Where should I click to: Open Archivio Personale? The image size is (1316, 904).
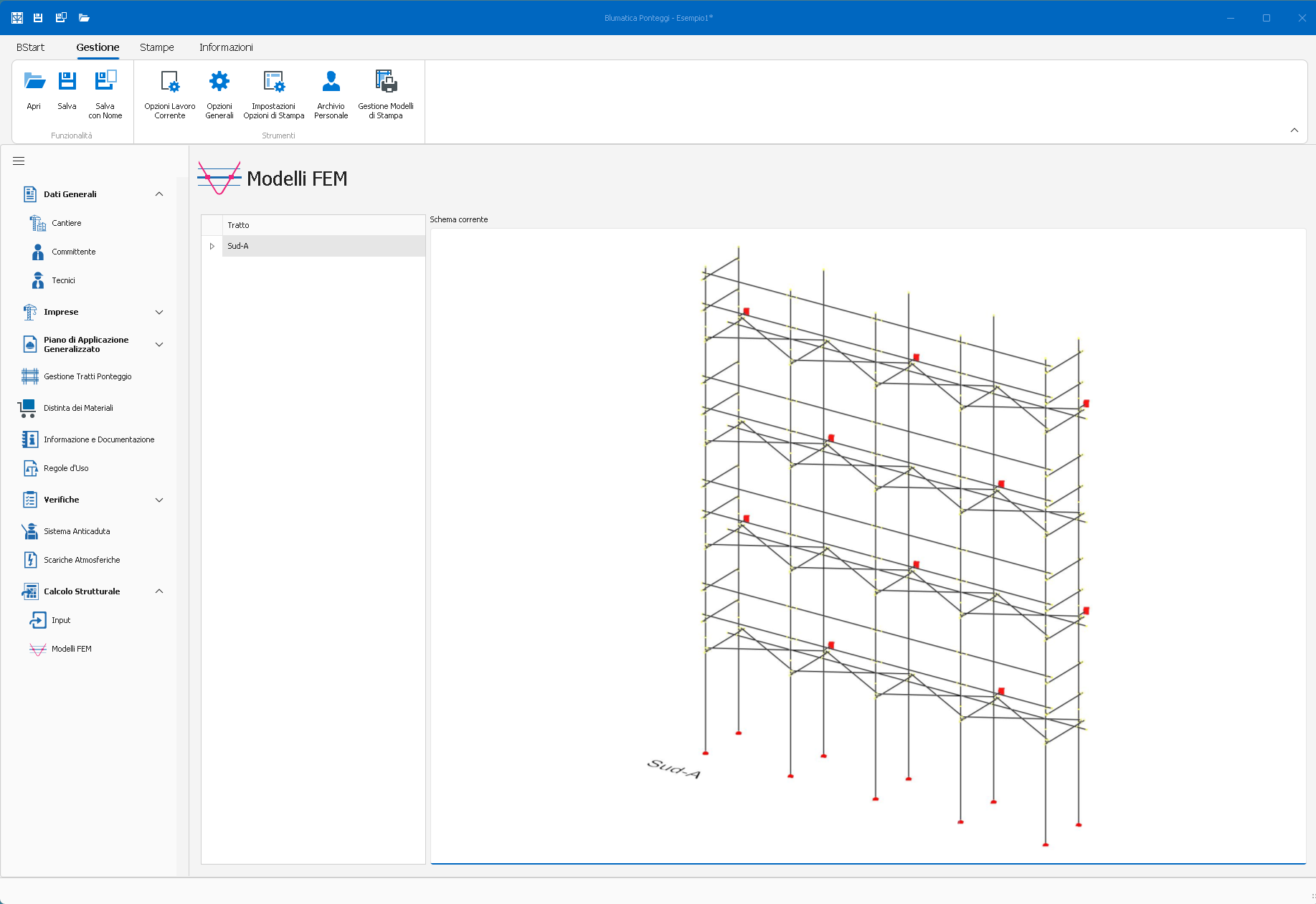click(x=331, y=81)
